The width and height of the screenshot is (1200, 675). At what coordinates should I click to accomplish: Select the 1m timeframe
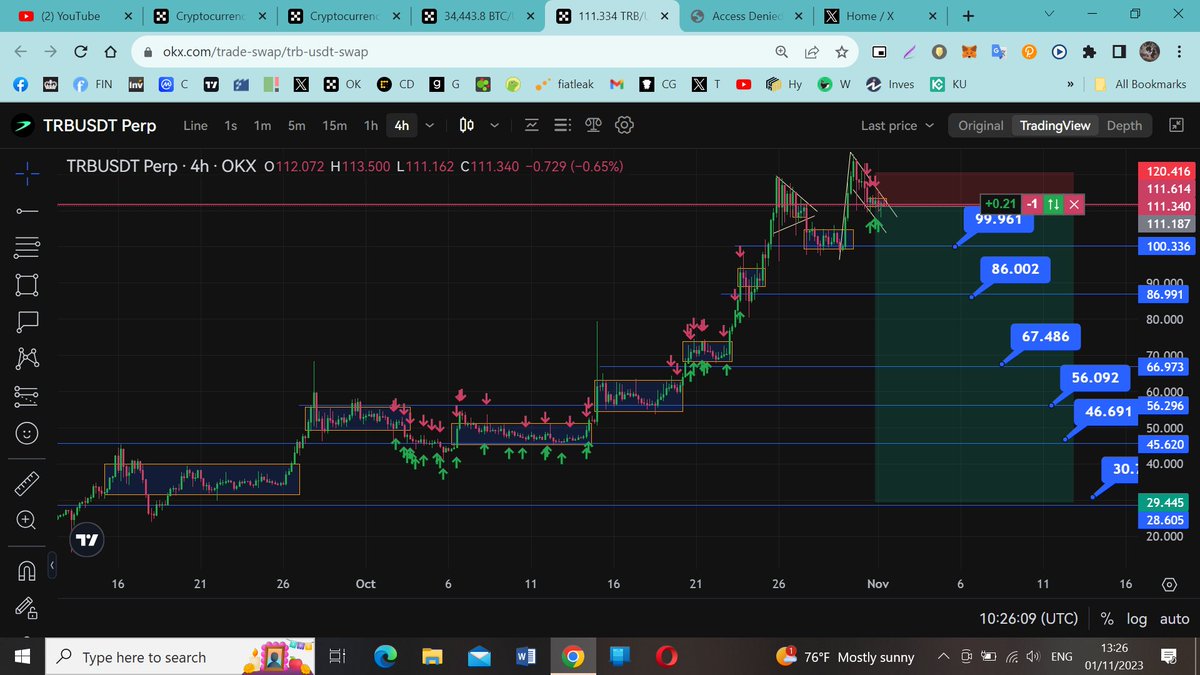(x=262, y=125)
